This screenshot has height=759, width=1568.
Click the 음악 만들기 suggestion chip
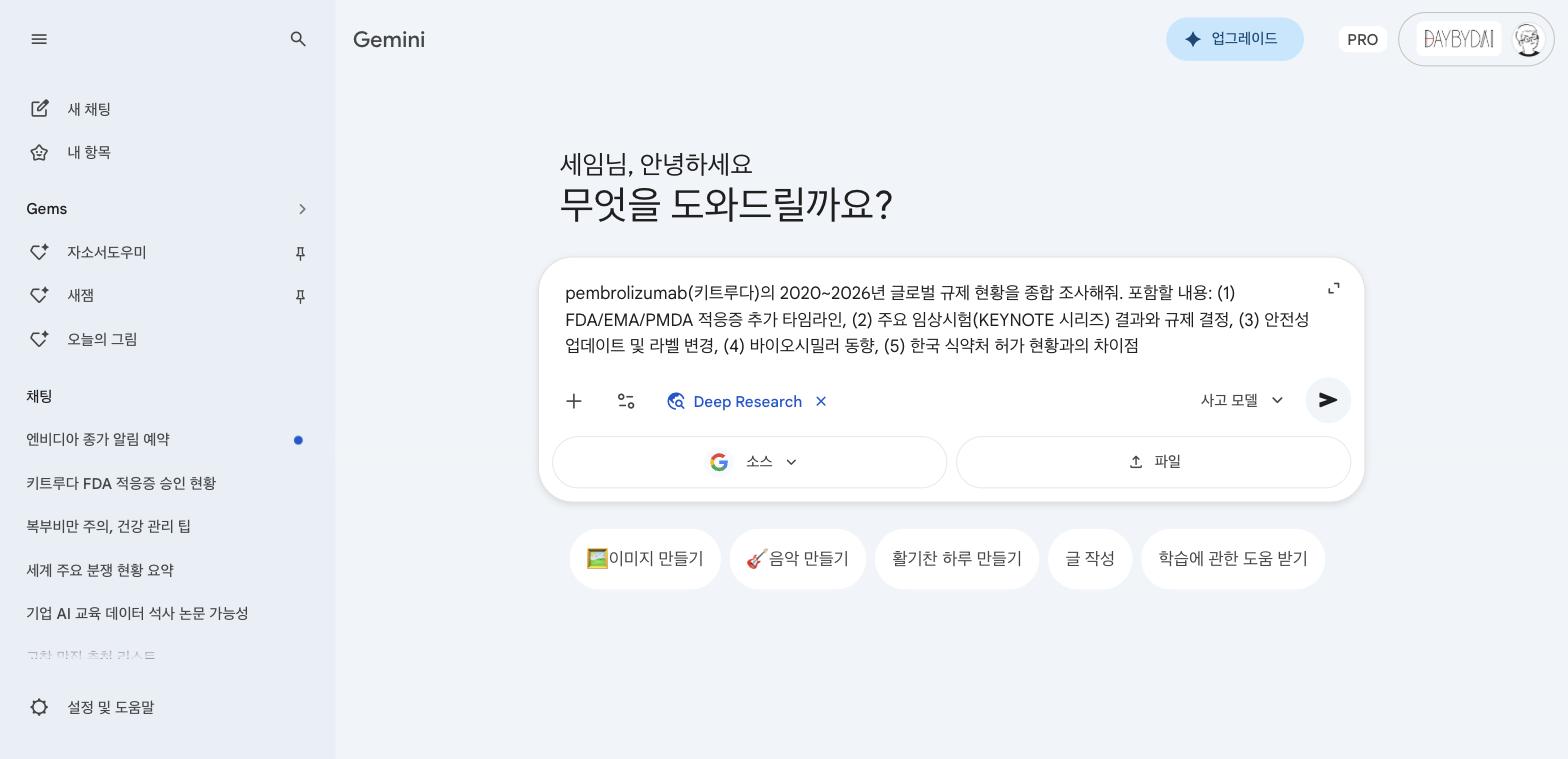pyautogui.click(x=798, y=559)
